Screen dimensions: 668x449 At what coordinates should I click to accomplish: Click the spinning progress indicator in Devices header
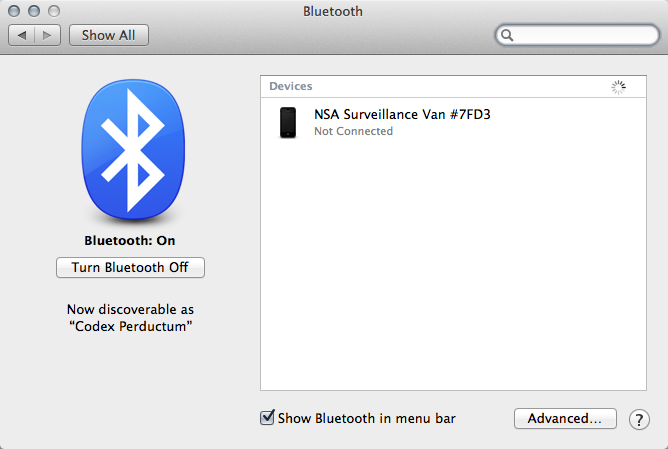coord(618,87)
